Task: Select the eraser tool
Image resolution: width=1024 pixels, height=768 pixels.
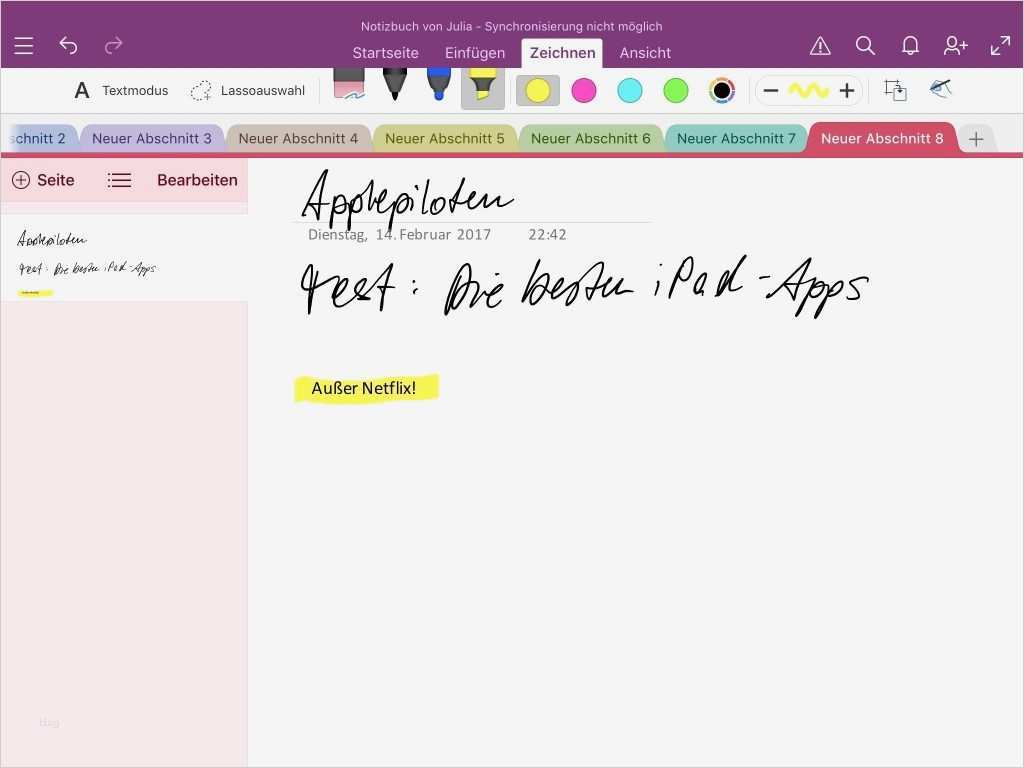Action: pyautogui.click(x=349, y=85)
